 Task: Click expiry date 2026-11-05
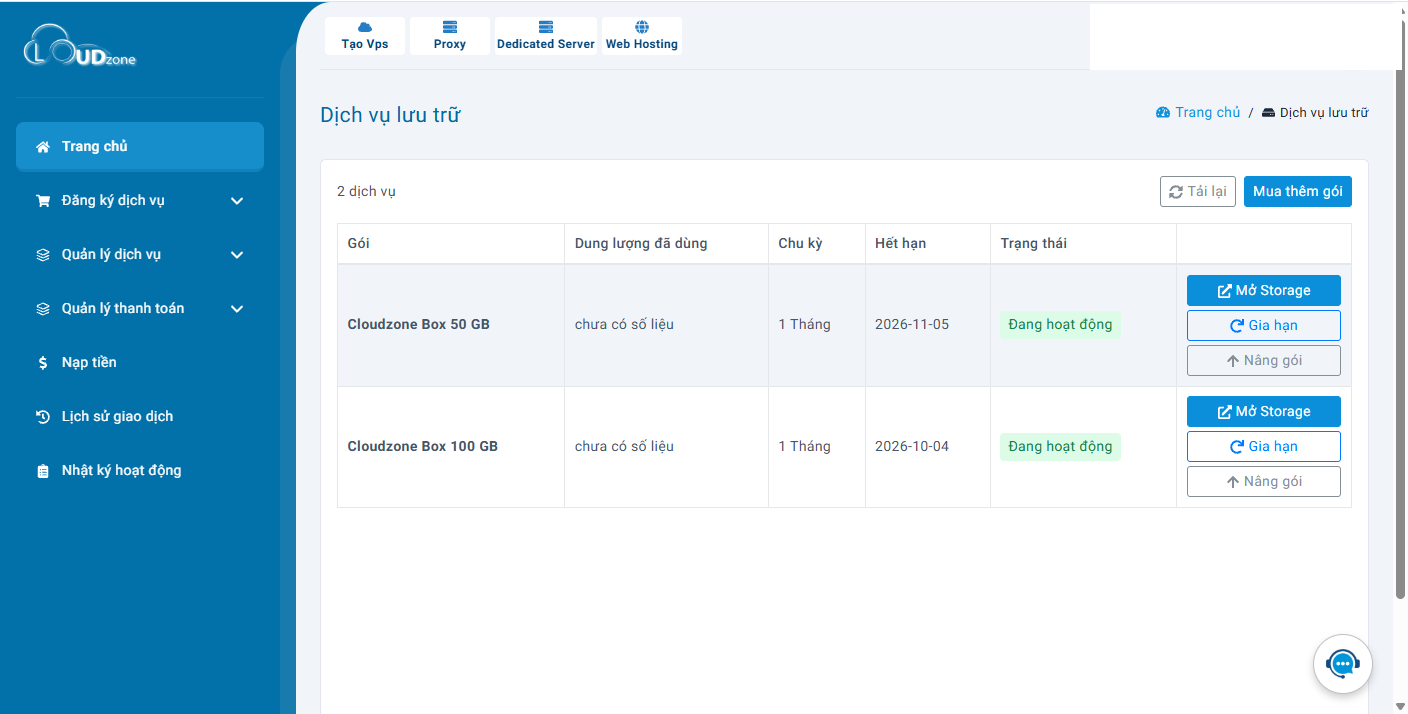(912, 325)
